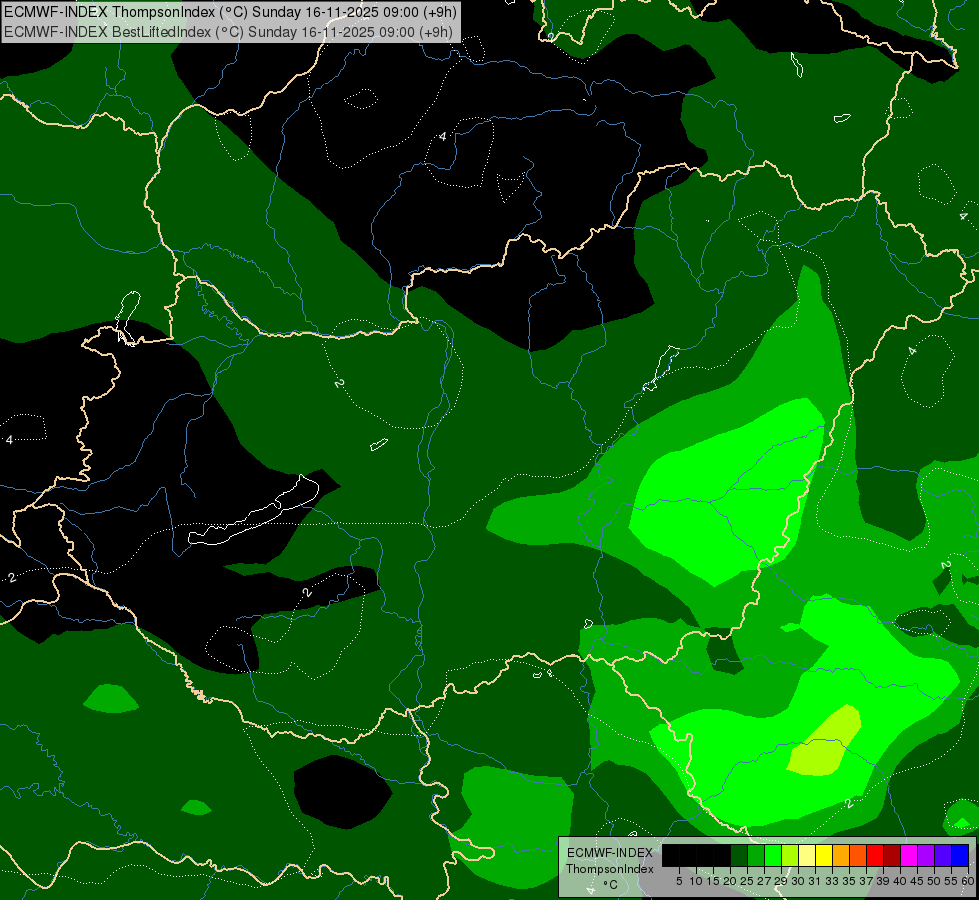The width and height of the screenshot is (979, 900).
Task: Click the legend scale value 33
Action: 832,881
